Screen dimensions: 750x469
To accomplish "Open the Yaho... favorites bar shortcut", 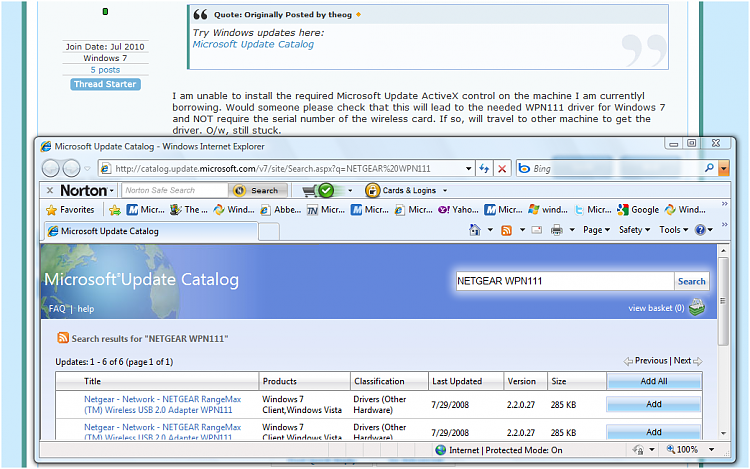I will coord(458,209).
